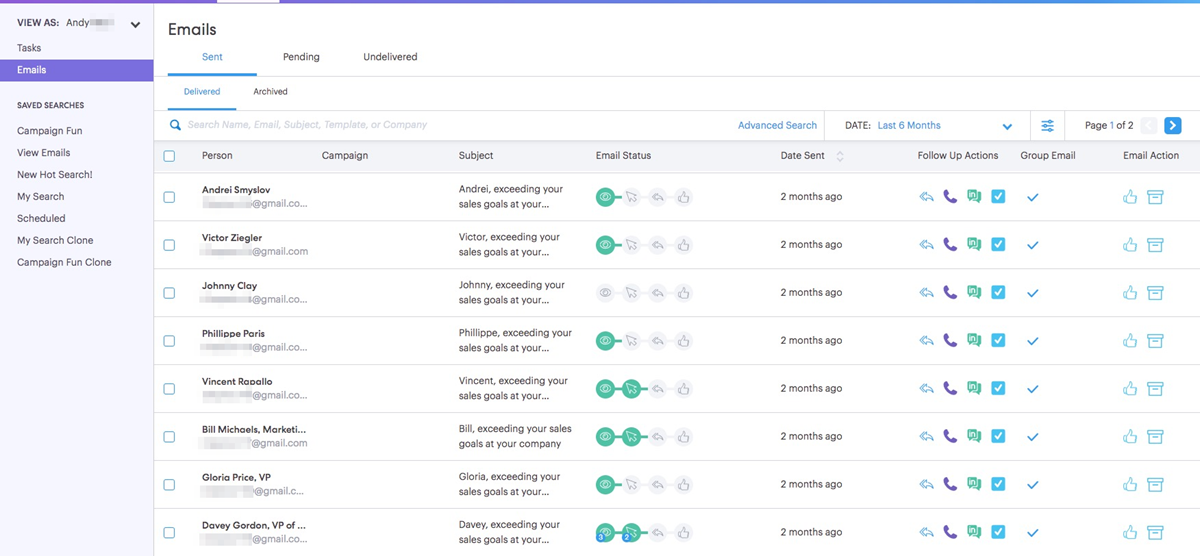Screen dimensions: 1200x556
Task: Click the task checkbox icon for Victor Ziegler
Action: coord(998,245)
